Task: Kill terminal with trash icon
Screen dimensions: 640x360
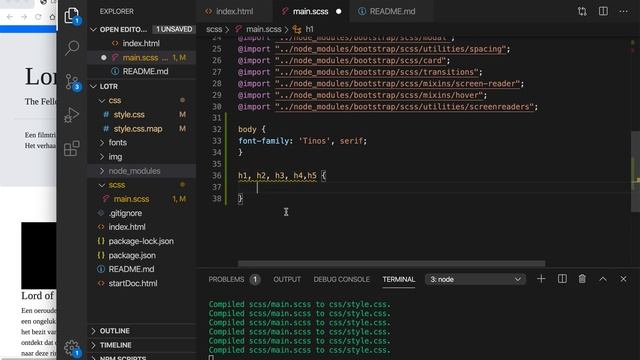Action: pos(582,279)
